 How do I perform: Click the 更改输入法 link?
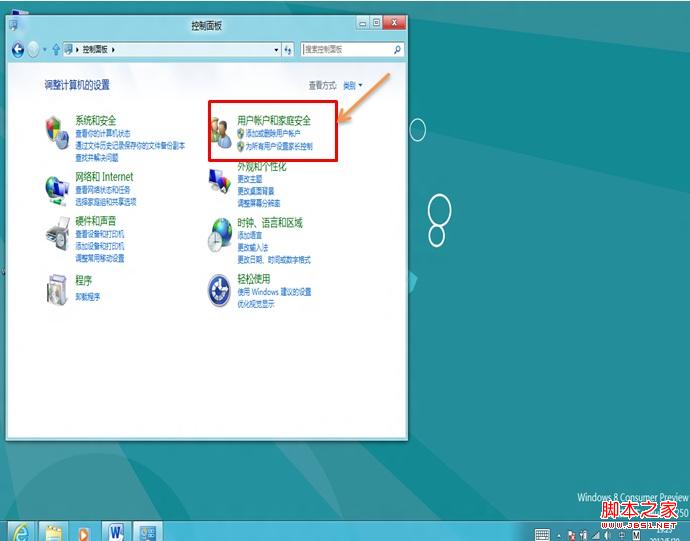pyautogui.click(x=253, y=247)
